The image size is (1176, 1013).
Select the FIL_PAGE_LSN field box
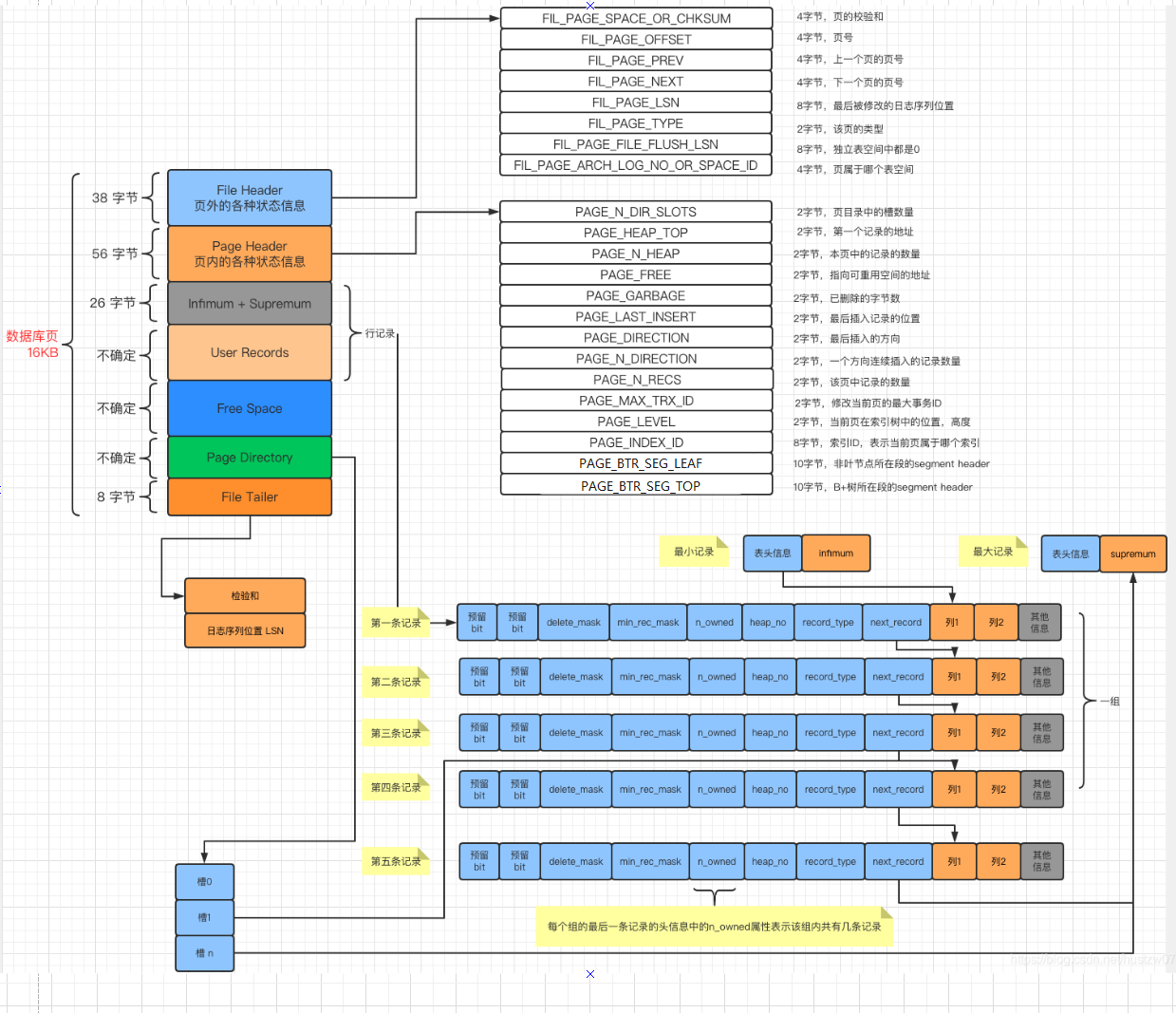click(636, 103)
